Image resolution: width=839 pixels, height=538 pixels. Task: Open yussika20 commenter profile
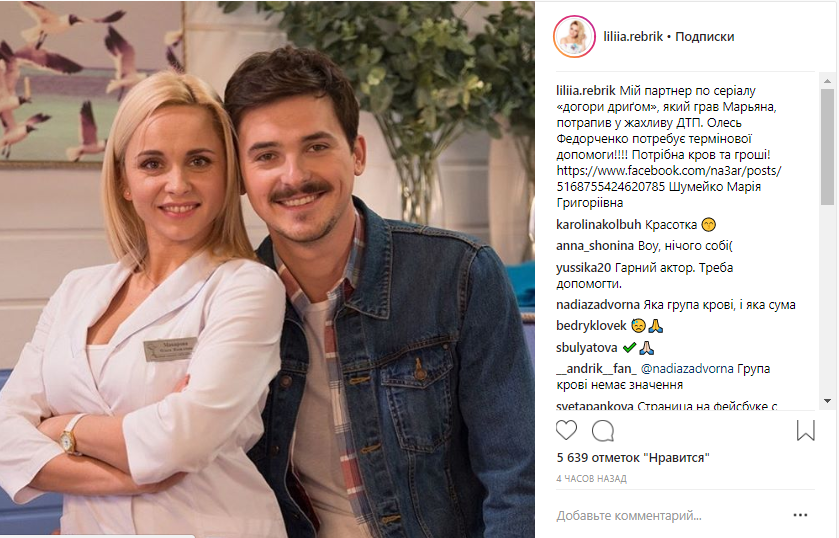coord(583,267)
